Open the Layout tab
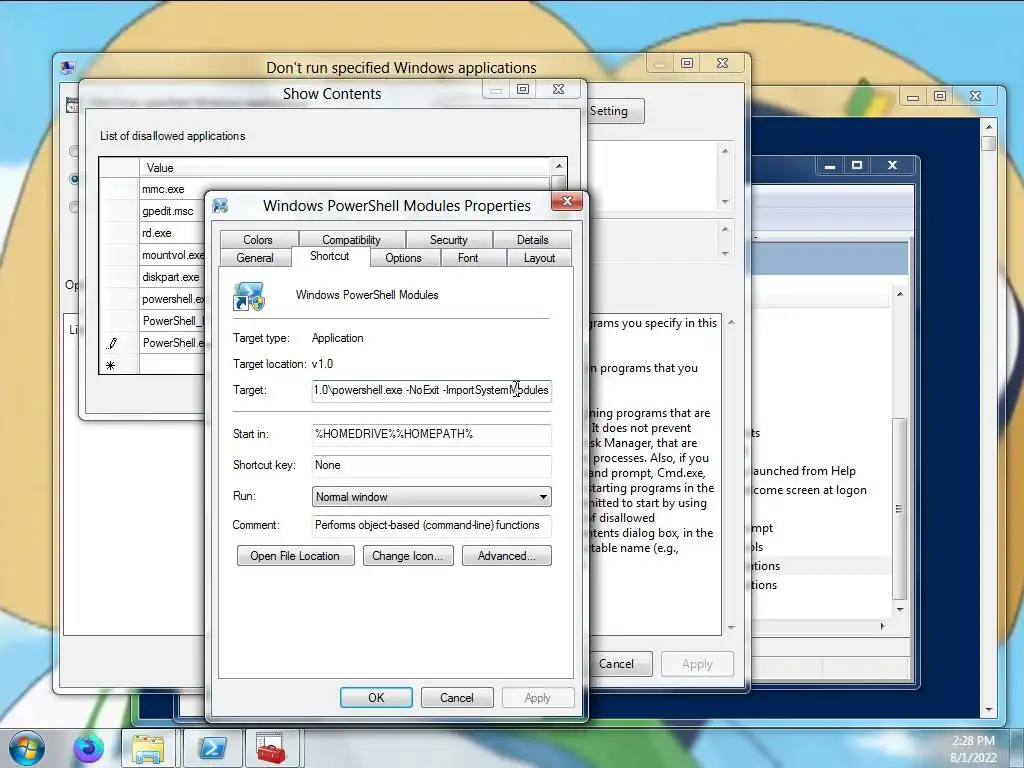The width and height of the screenshot is (1024, 768). (539, 258)
